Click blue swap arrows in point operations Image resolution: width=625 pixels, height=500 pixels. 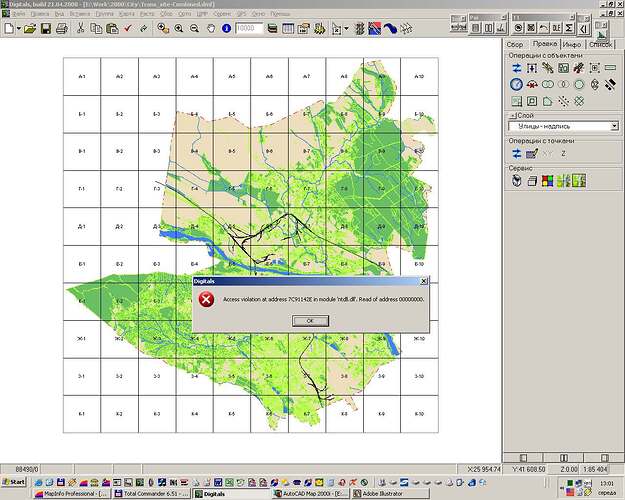tap(517, 154)
